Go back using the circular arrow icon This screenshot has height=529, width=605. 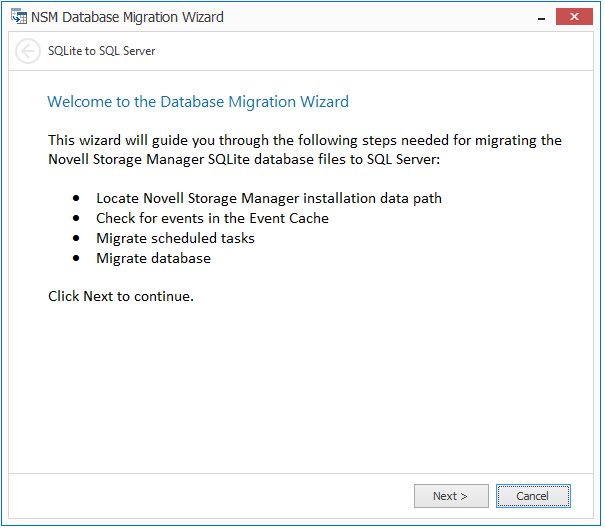coord(28,51)
